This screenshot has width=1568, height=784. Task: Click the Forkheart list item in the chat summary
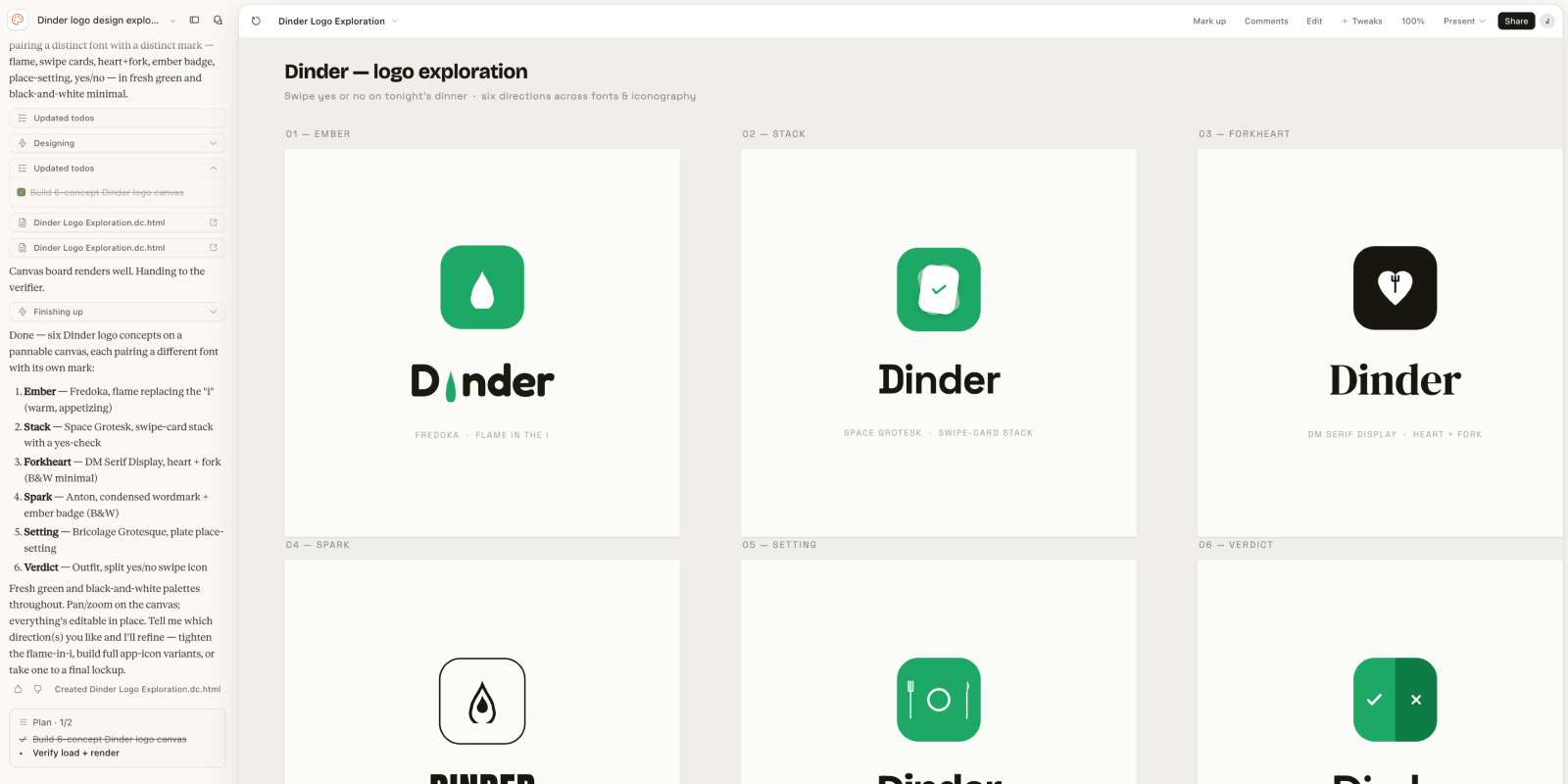pyautogui.click(x=122, y=470)
